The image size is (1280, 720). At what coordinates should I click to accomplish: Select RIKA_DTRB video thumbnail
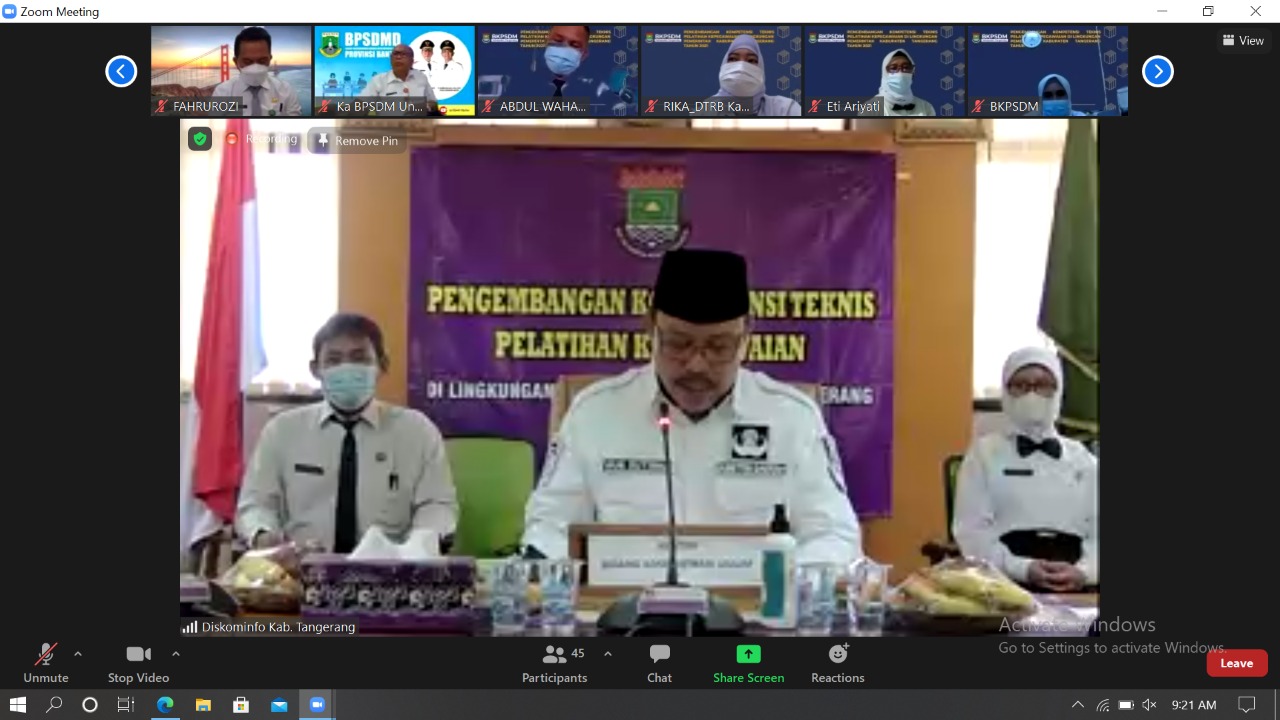coord(721,71)
